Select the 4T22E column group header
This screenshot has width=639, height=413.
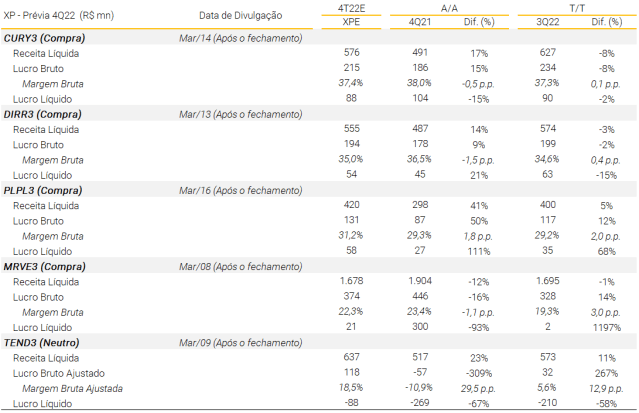(351, 7)
